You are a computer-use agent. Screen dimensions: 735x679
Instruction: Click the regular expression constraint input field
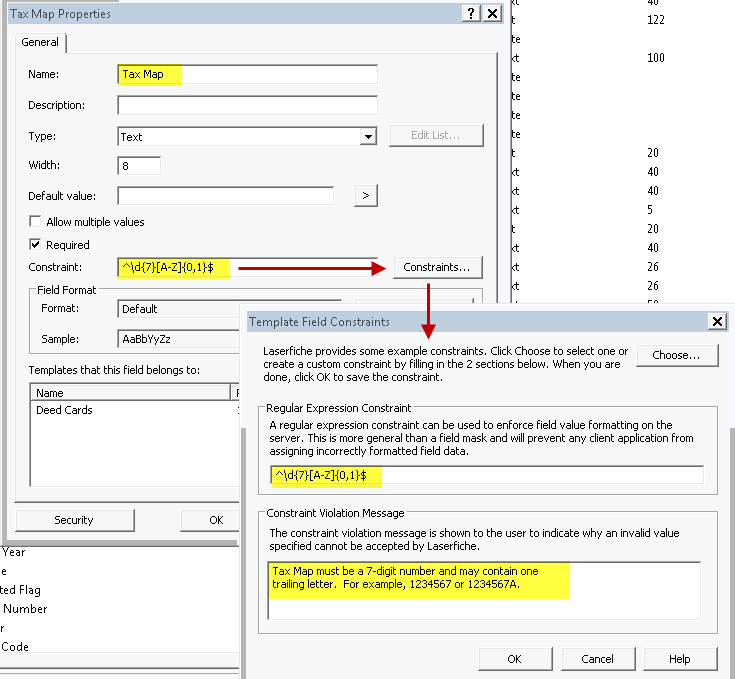pos(487,475)
